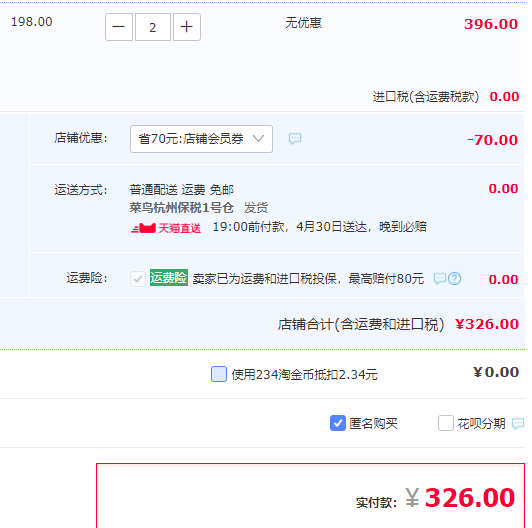Click the dropdown chevron beside 店铺会员券
Viewport: 532px width, 528px height.
258,138
